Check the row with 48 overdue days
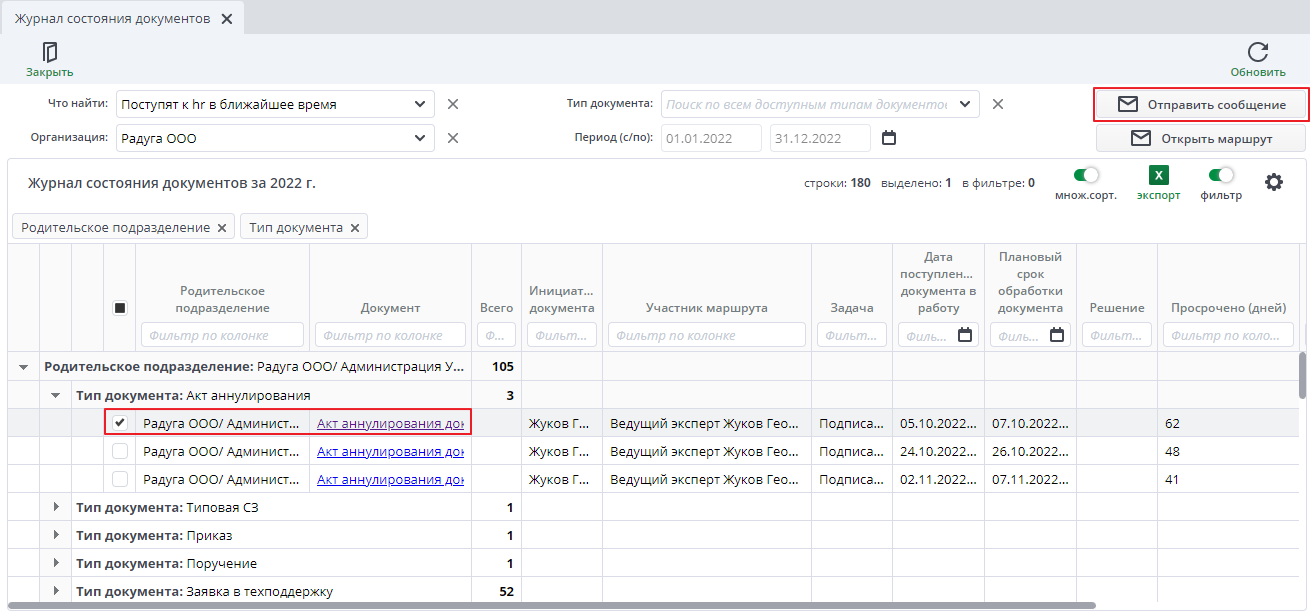The width and height of the screenshot is (1310, 611). point(120,451)
